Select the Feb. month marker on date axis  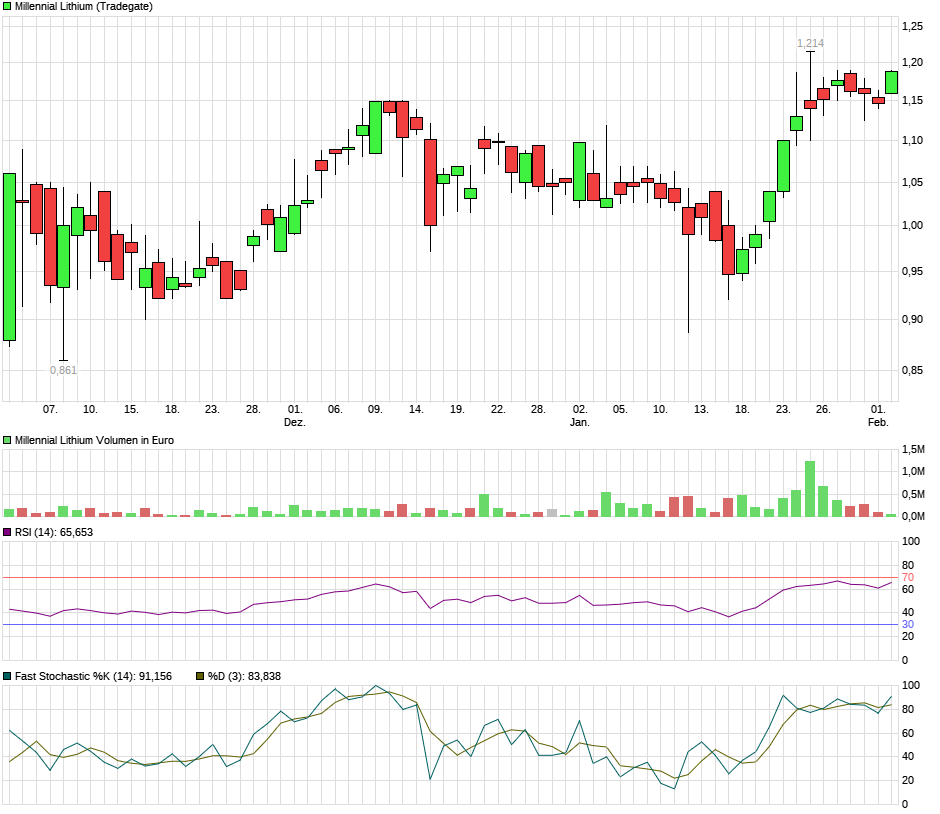click(878, 422)
